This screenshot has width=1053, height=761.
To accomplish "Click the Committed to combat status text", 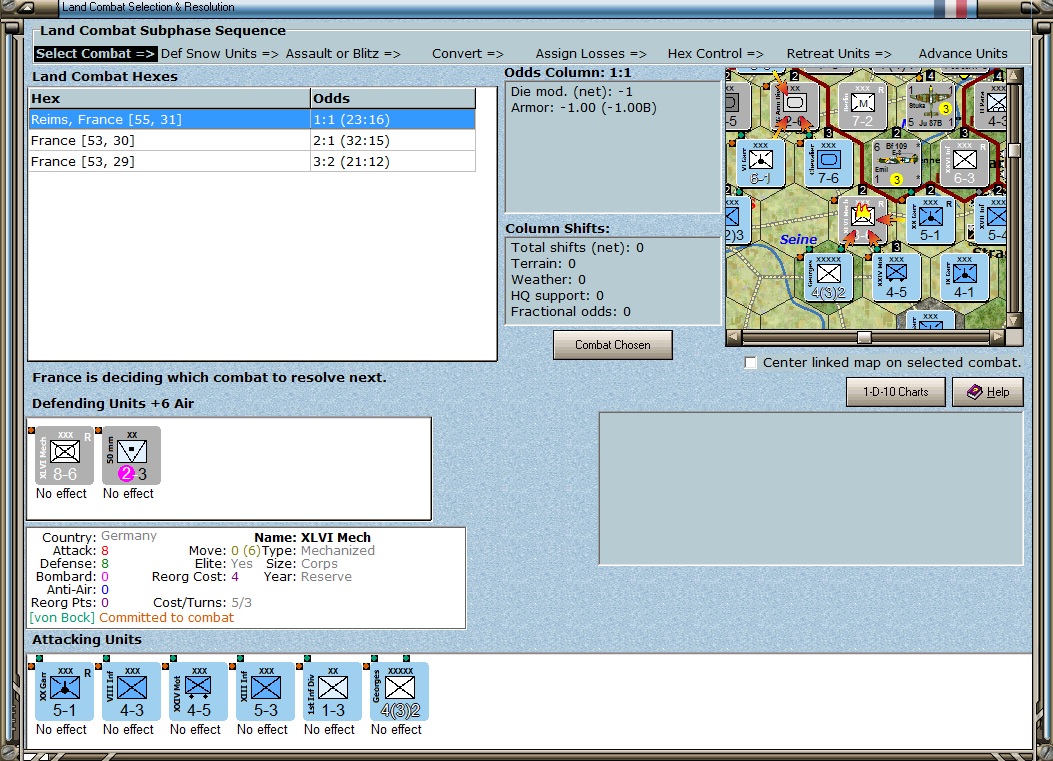I will coord(167,618).
